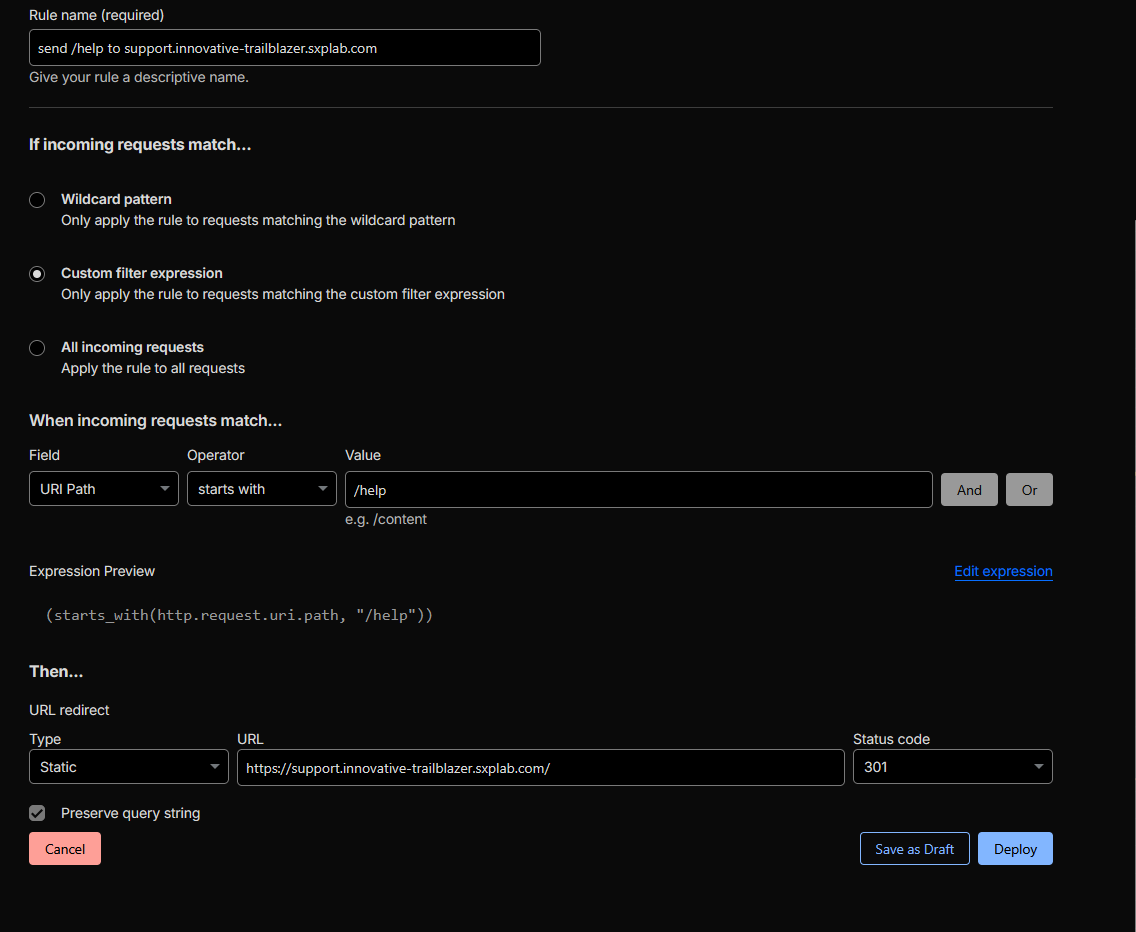Expand the Status code dropdown showing 301
The image size is (1136, 932).
952,767
